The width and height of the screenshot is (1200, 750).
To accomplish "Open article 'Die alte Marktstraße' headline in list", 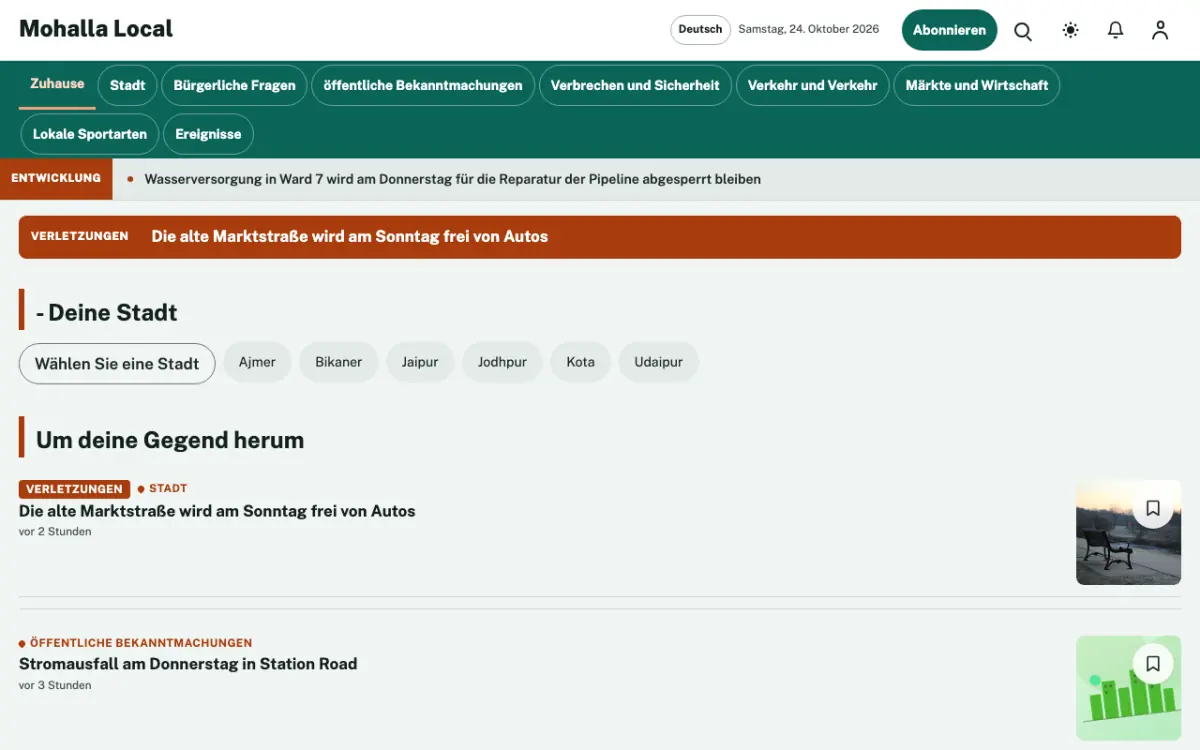I will (x=217, y=511).
